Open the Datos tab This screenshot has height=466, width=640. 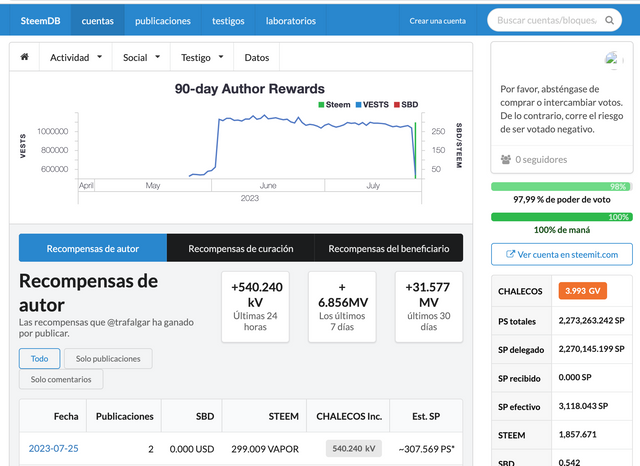pos(257,58)
